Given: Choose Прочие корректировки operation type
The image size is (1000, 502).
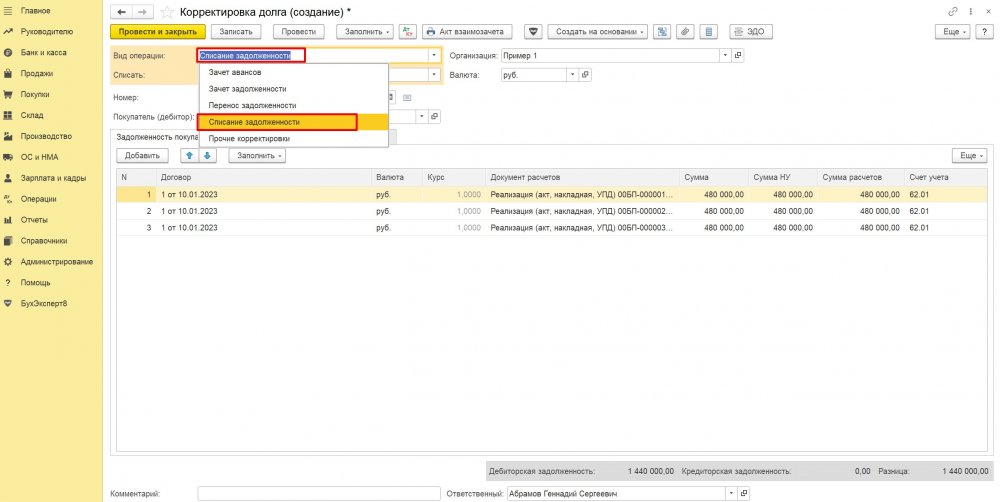Looking at the screenshot, I should pos(249,138).
